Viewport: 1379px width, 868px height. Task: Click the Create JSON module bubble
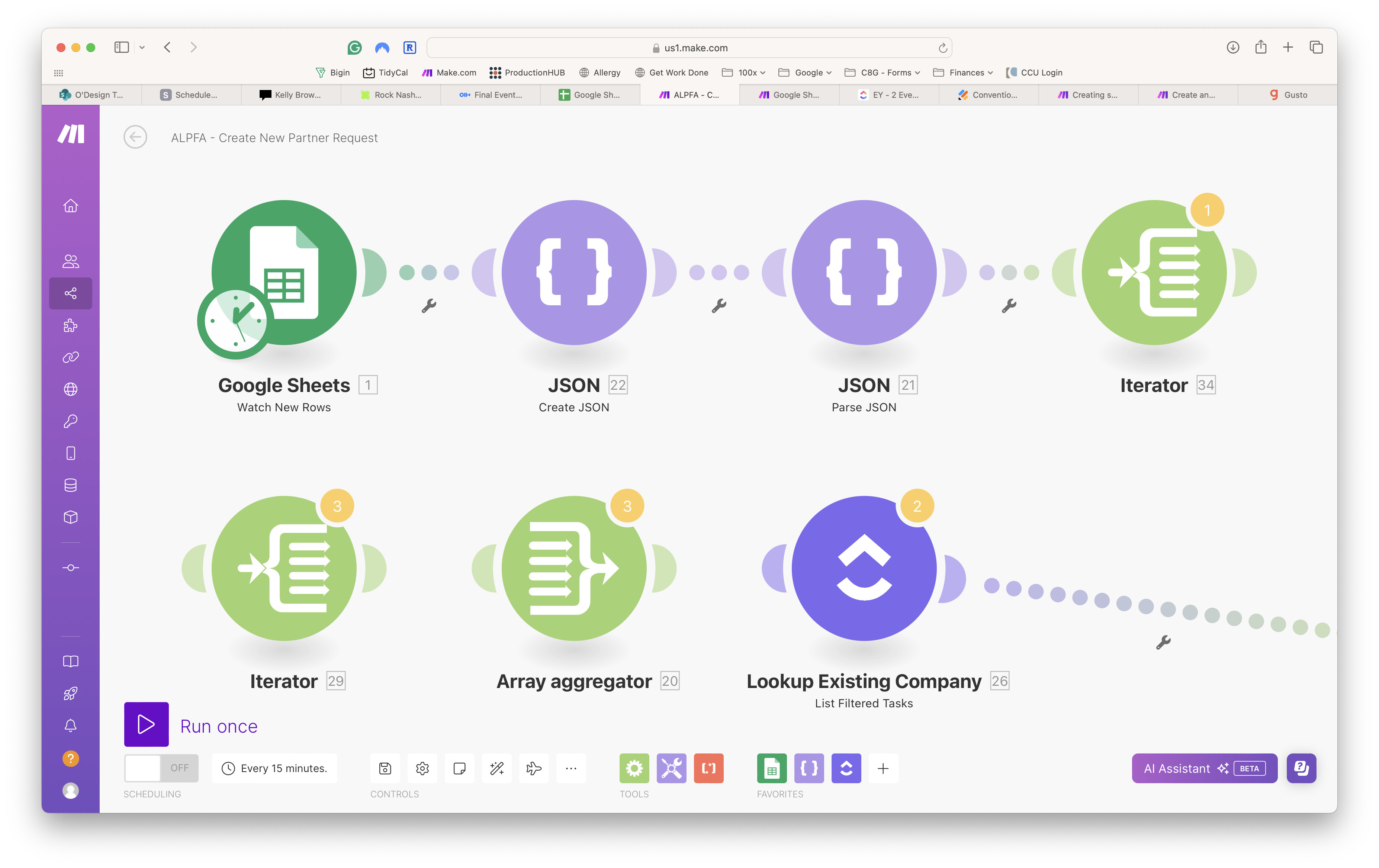point(574,273)
